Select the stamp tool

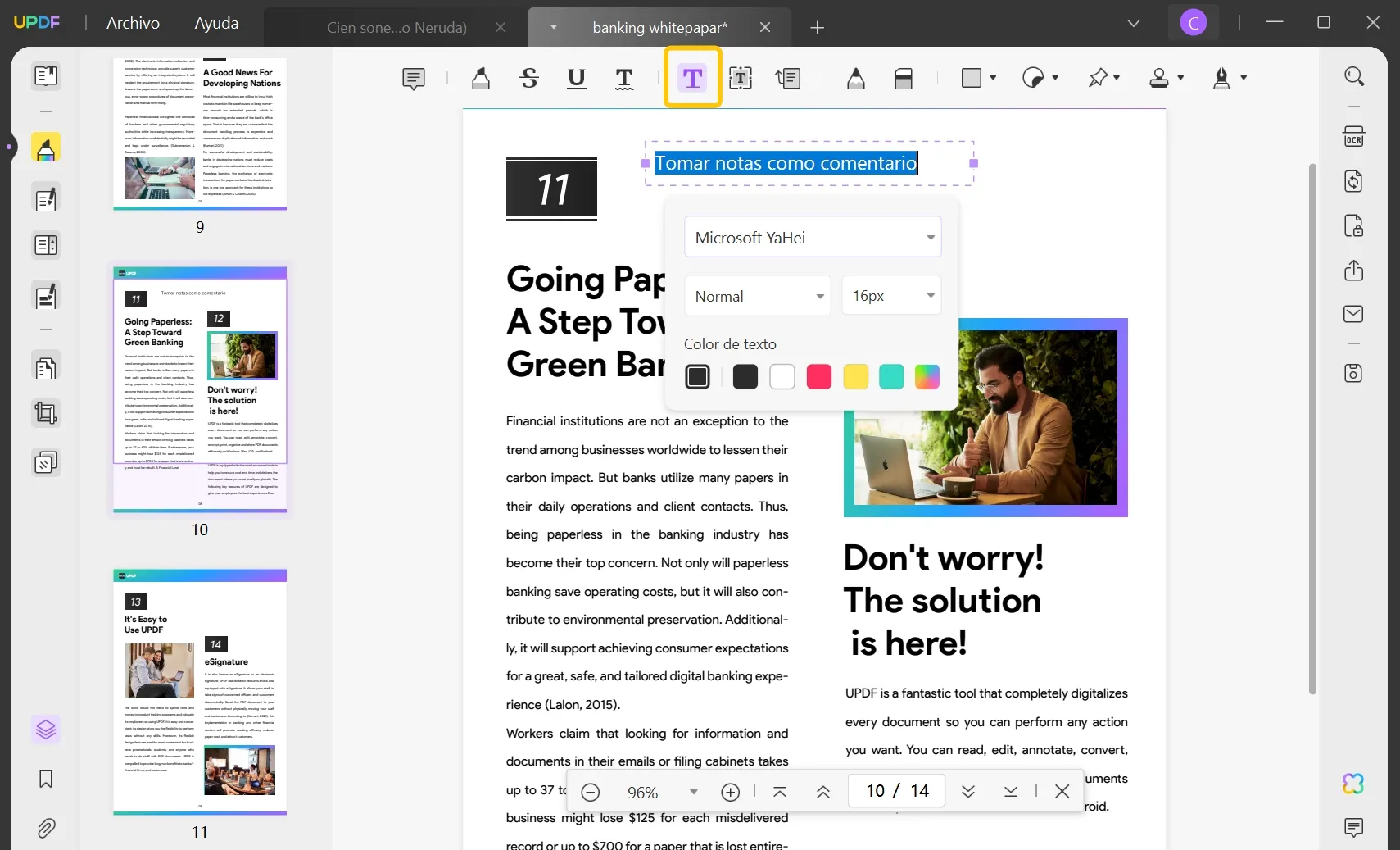pos(1159,78)
